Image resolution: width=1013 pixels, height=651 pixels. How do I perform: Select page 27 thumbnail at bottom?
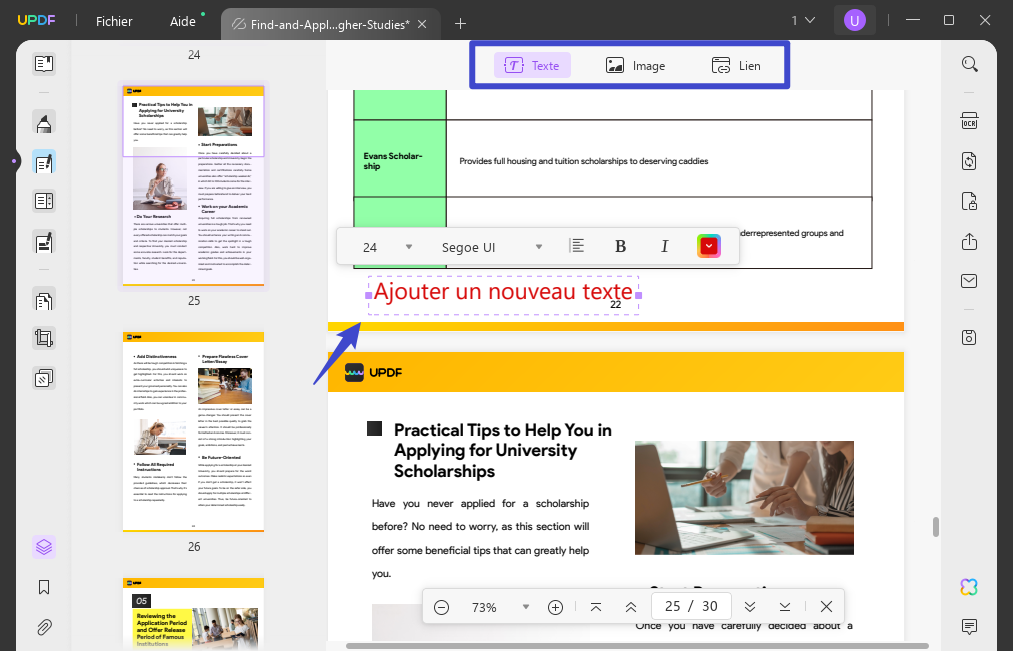pos(194,614)
